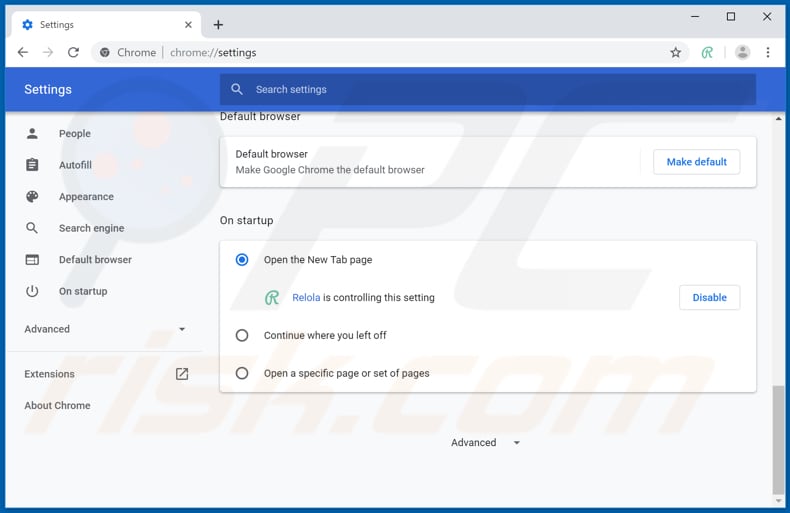This screenshot has width=790, height=513.
Task: Select Open a specific page or set of pages
Action: click(x=242, y=373)
